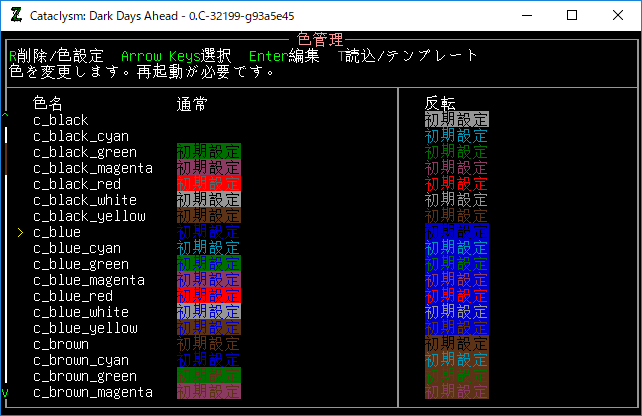Screen dimensions: 642x416
Task: Select the c_blue_cyan row
Action: point(76,248)
